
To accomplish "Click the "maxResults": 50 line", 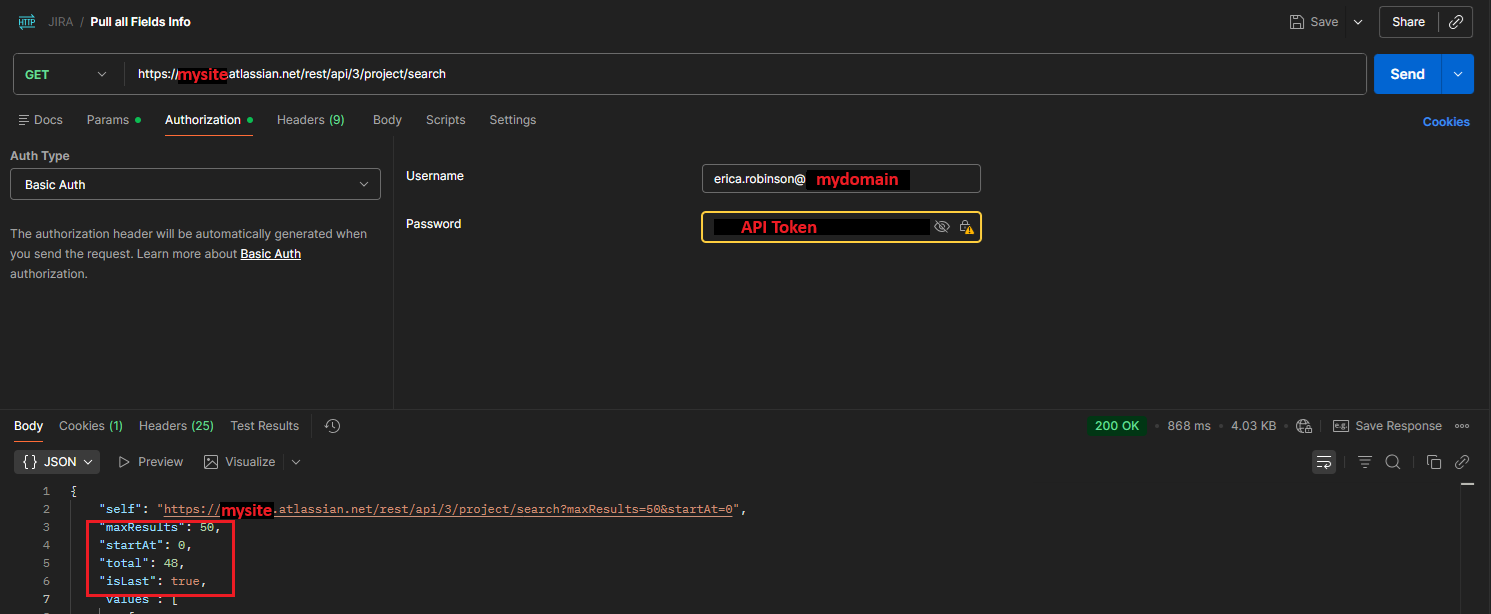I will [x=159, y=527].
